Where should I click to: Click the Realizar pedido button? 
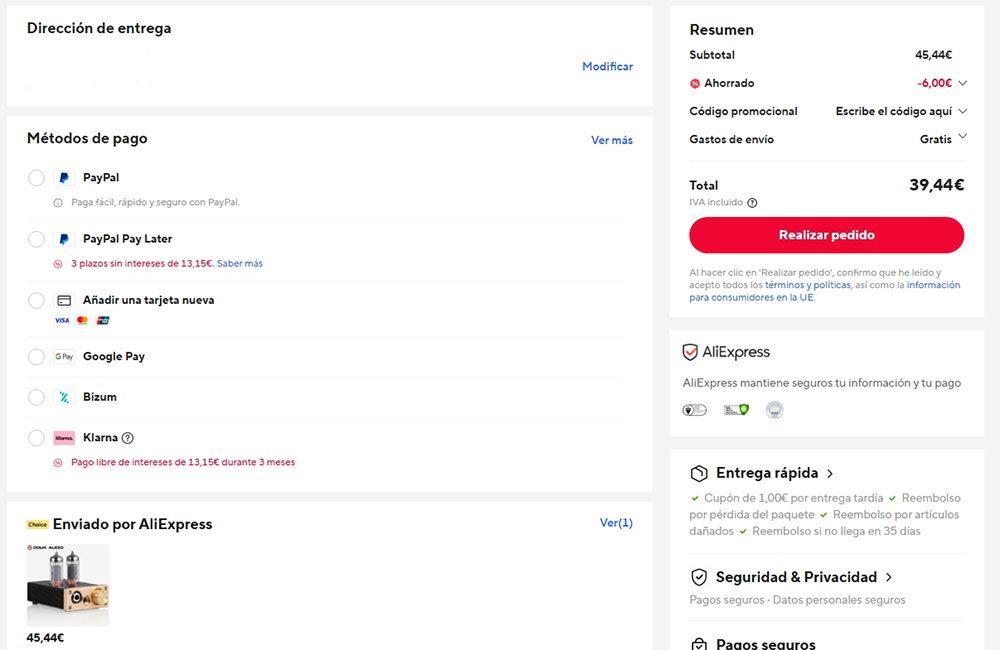point(827,235)
